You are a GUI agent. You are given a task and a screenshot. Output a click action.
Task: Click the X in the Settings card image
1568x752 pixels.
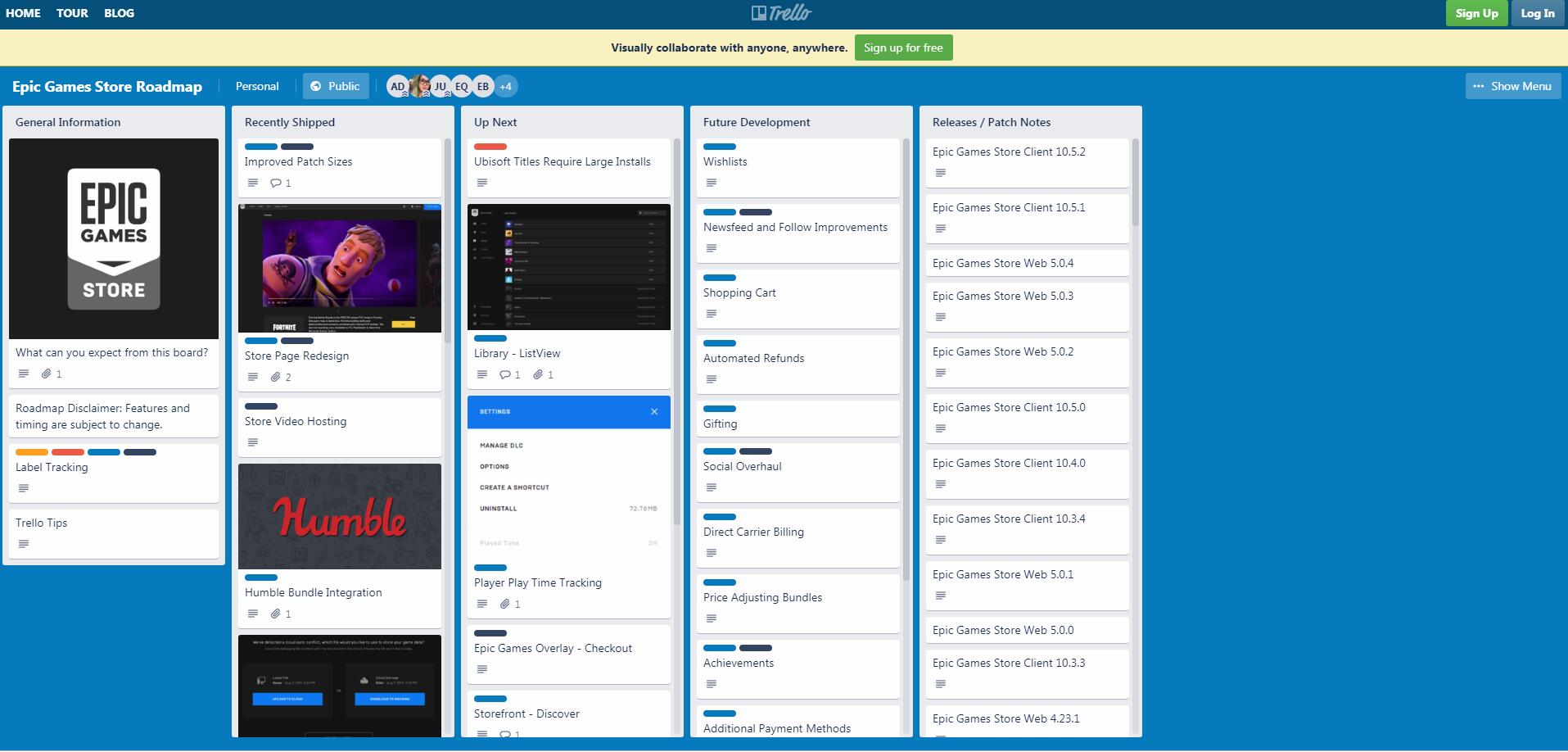(654, 411)
